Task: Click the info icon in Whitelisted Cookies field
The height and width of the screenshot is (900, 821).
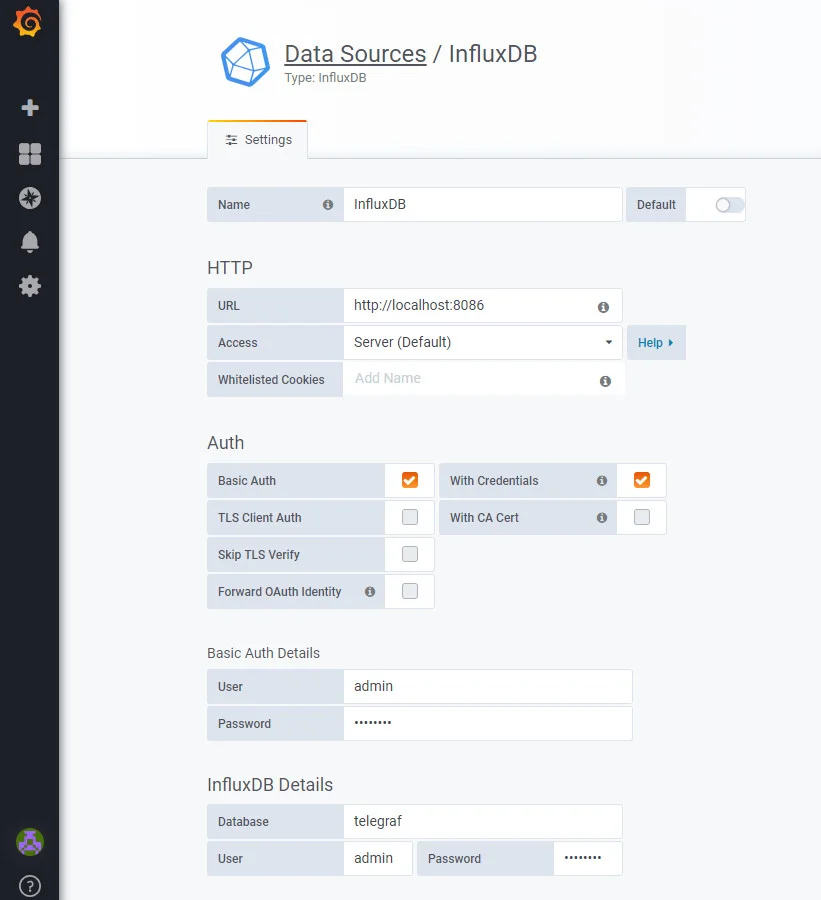Action: 605,381
